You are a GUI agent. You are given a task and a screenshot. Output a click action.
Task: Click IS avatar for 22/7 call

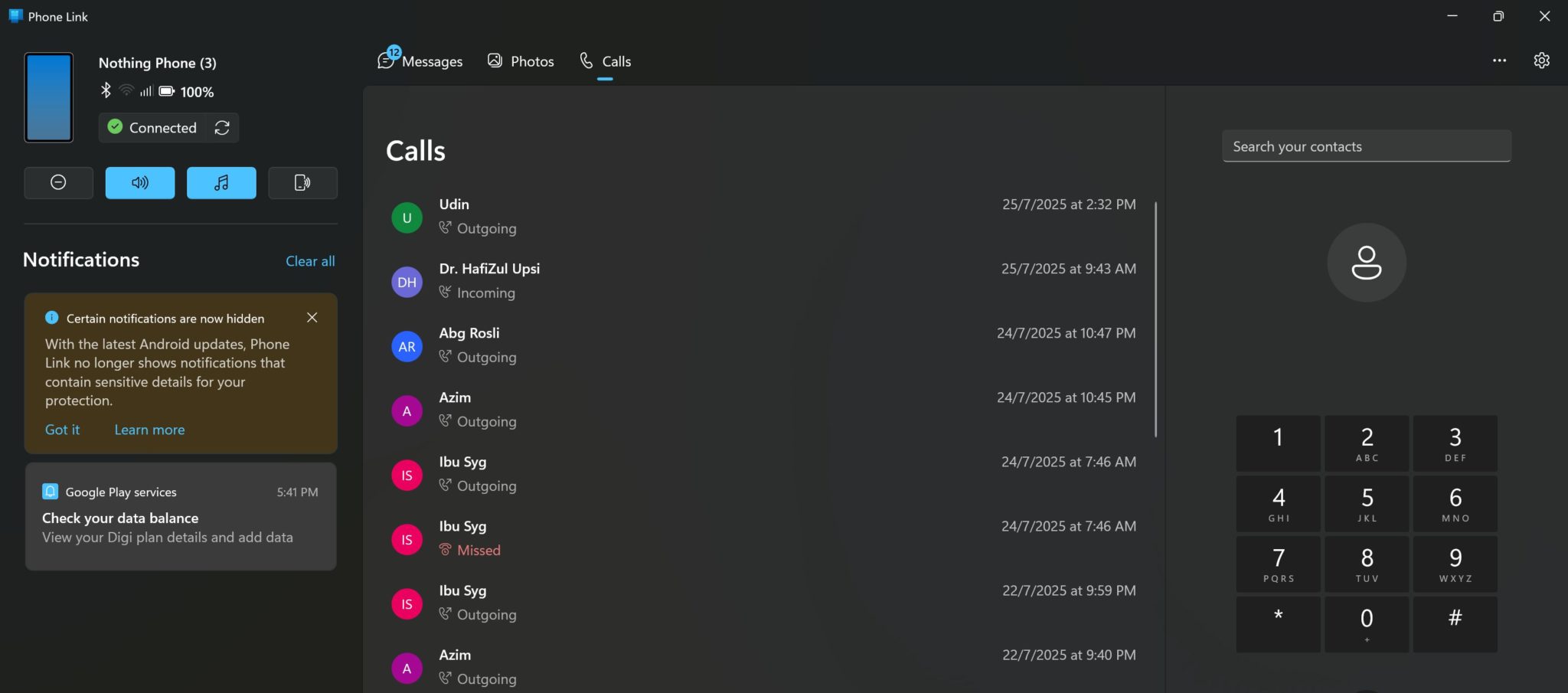tap(407, 603)
